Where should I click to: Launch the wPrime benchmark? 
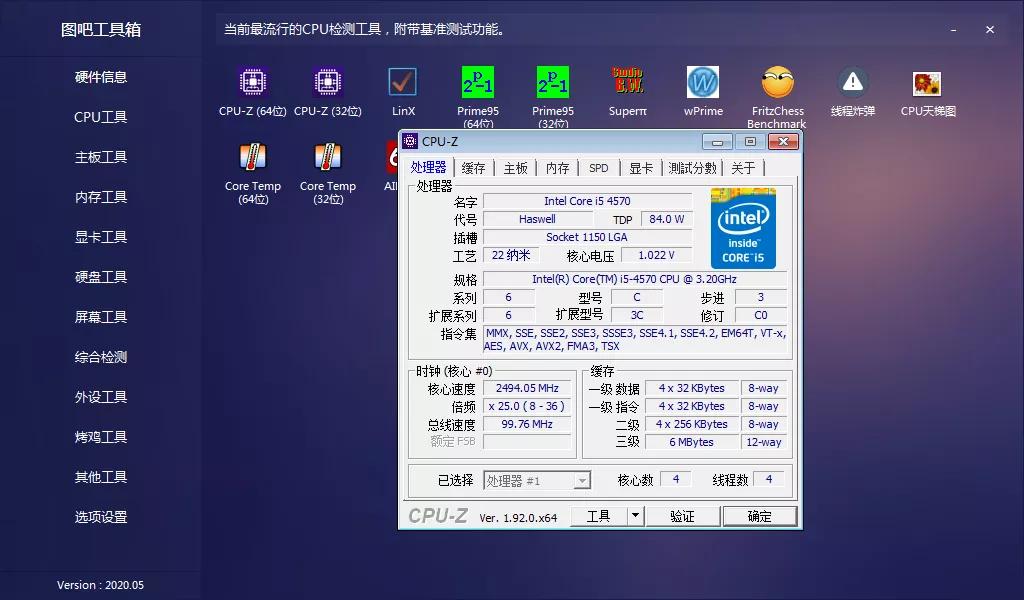coord(702,85)
